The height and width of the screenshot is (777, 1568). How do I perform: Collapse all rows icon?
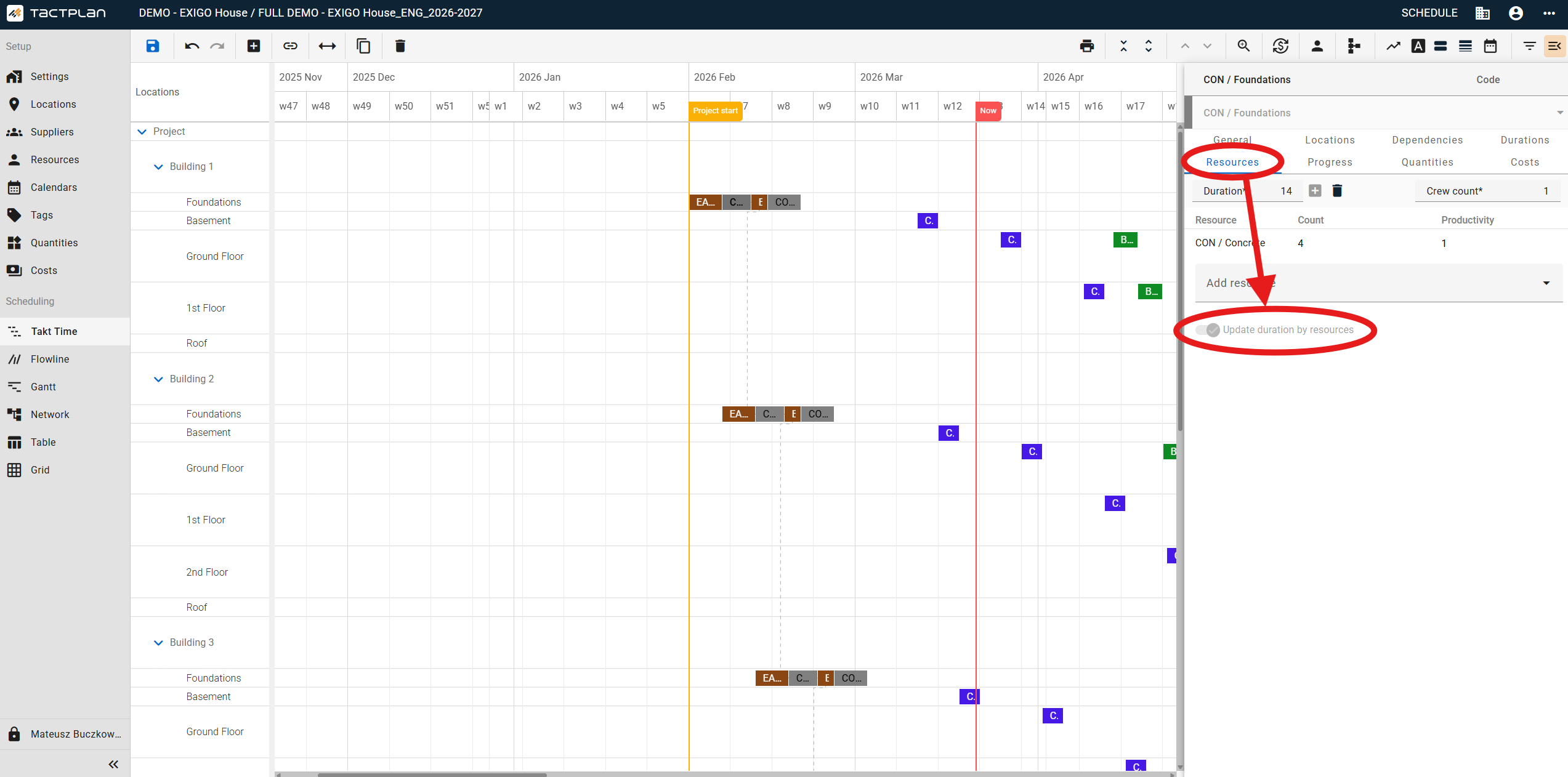[1123, 46]
